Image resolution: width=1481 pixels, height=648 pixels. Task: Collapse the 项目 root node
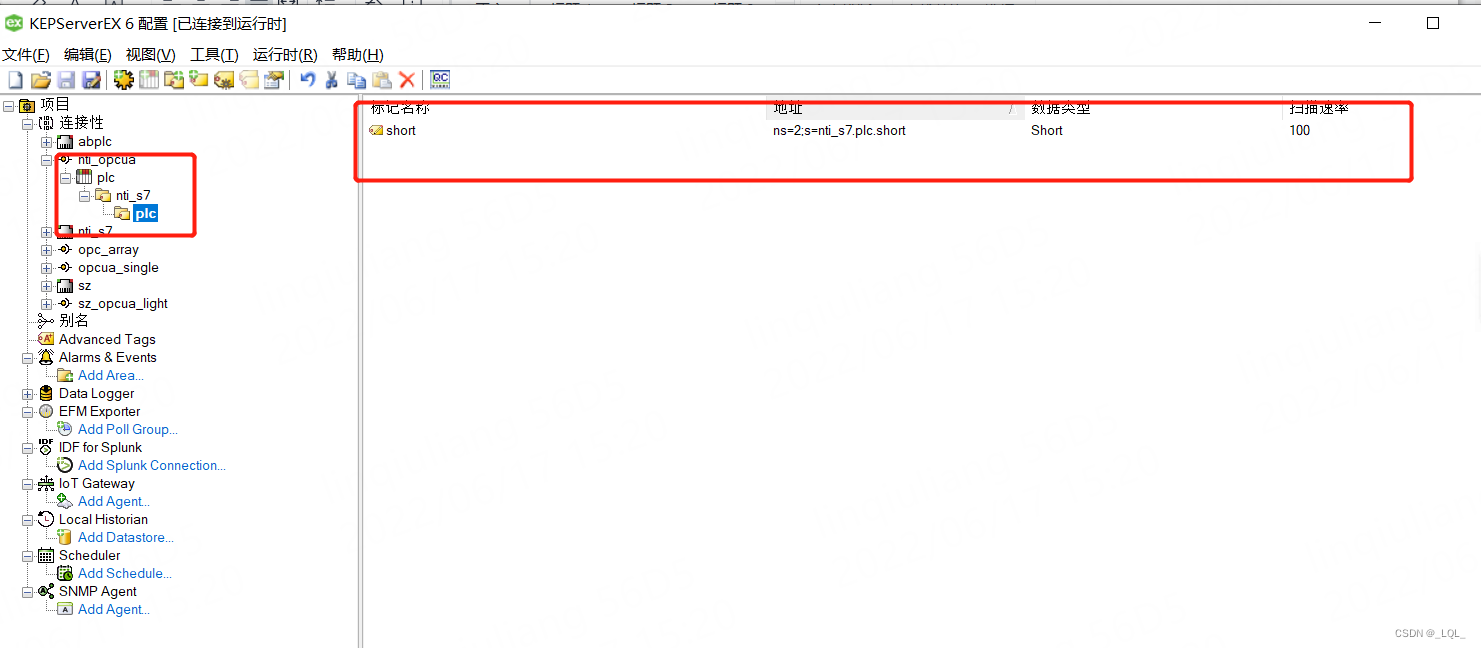coord(9,105)
